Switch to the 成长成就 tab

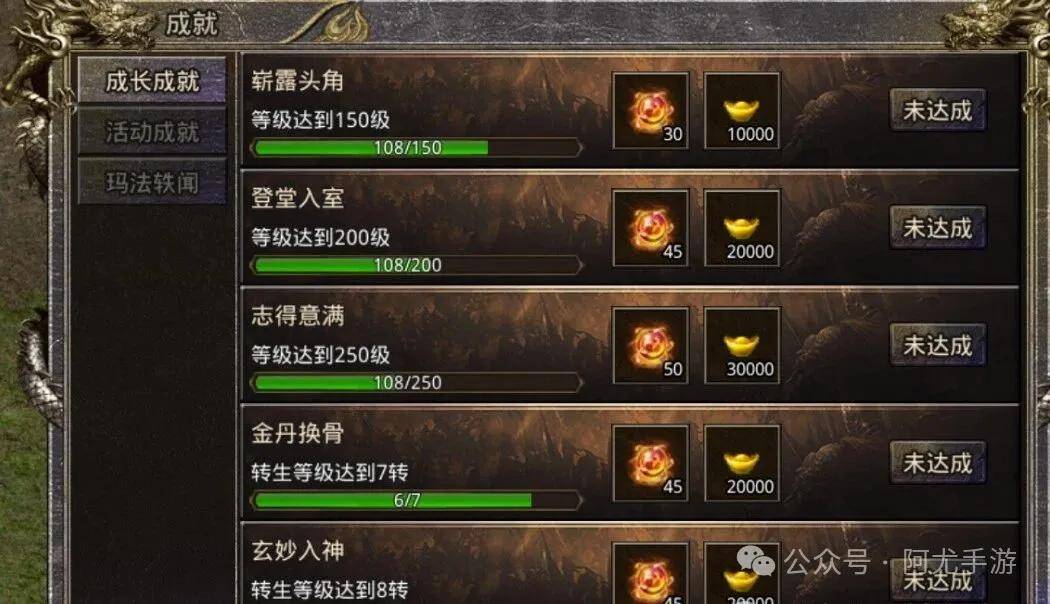pyautogui.click(x=152, y=80)
